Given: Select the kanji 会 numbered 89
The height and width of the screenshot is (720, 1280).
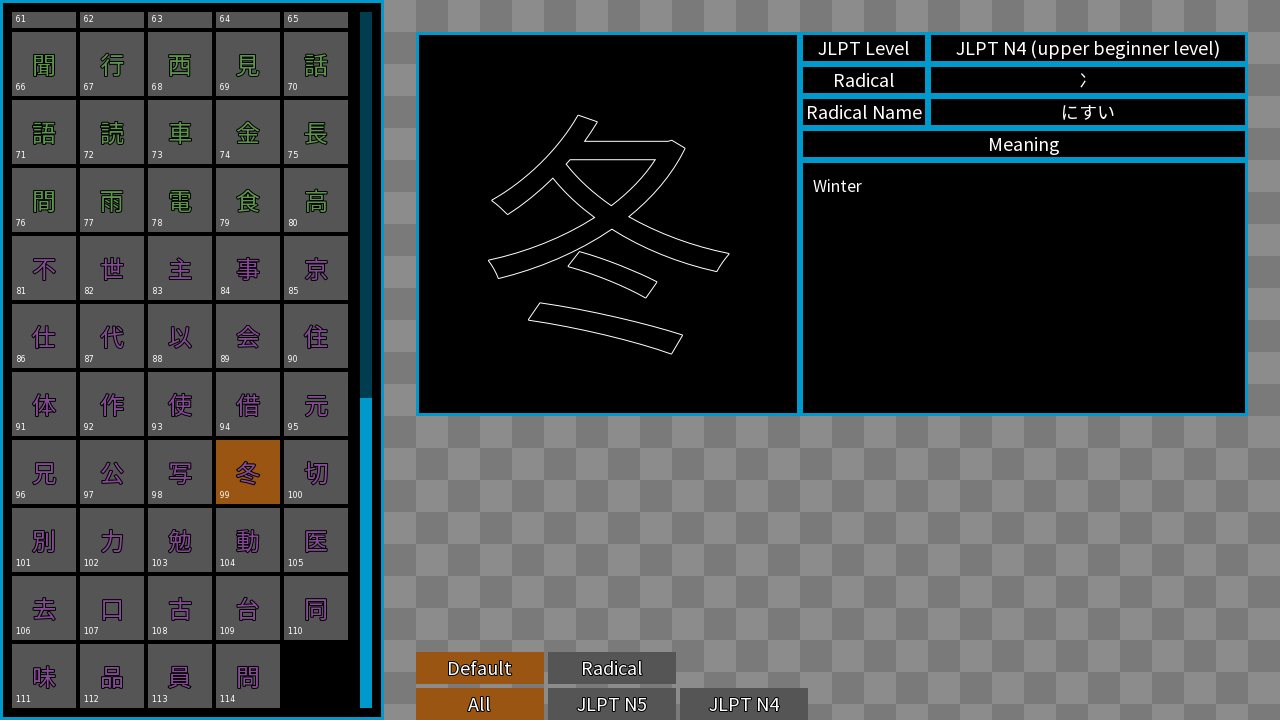Looking at the screenshot, I should click(248, 336).
